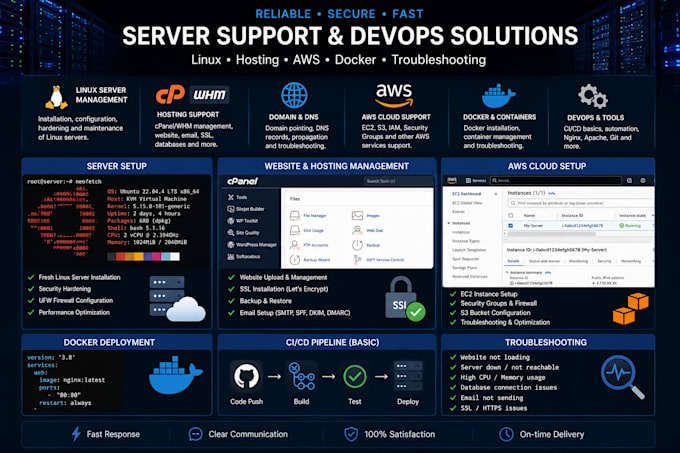Open Launch Templates in AWS sidebar
Screen dimensions: 680x453
tap(469, 250)
